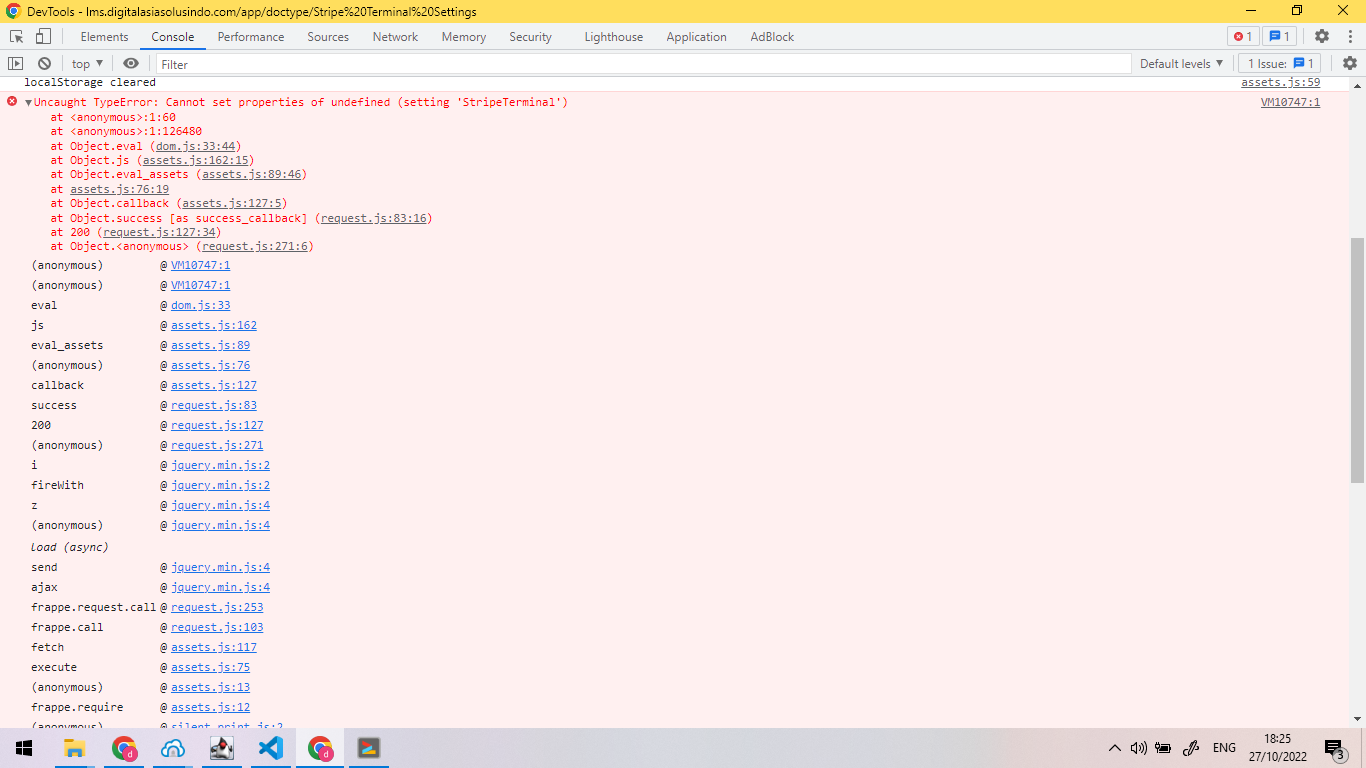Image resolution: width=1366 pixels, height=768 pixels.
Task: Open dom.js:33 link in eval row
Action: [x=200, y=305]
